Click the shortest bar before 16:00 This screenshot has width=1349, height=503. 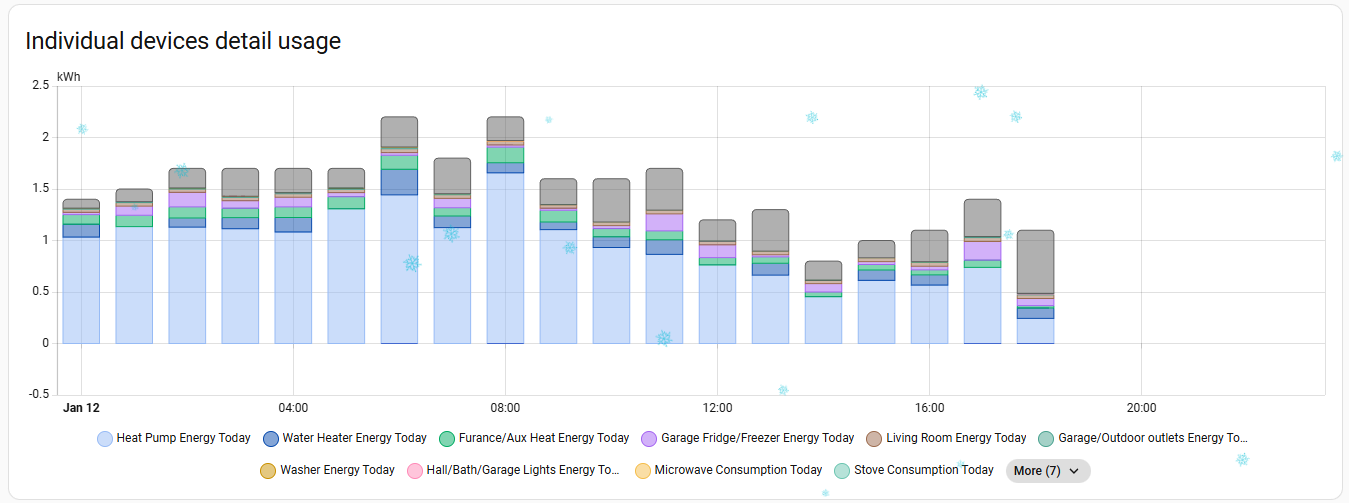tap(823, 310)
